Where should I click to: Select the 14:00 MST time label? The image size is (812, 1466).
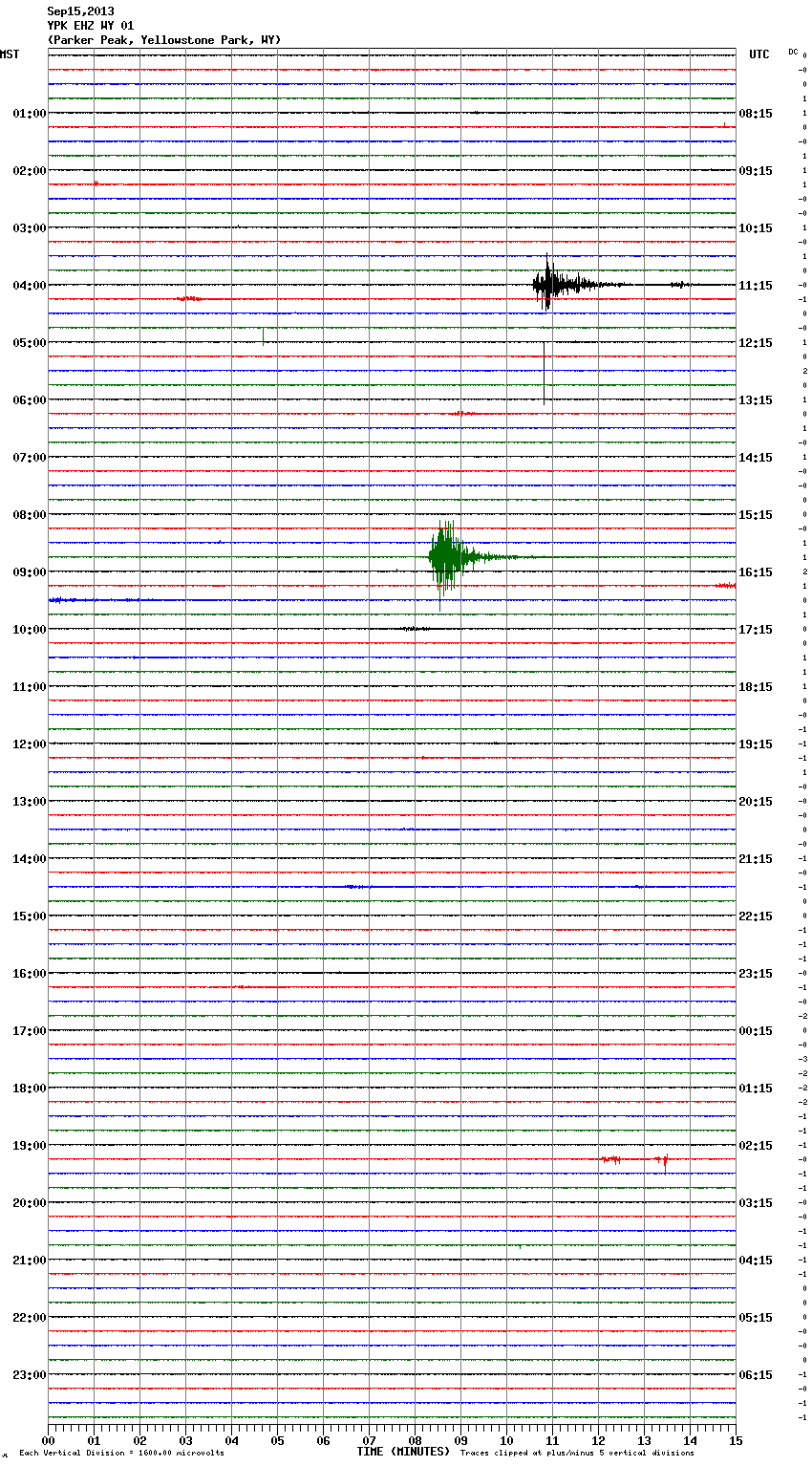30,859
